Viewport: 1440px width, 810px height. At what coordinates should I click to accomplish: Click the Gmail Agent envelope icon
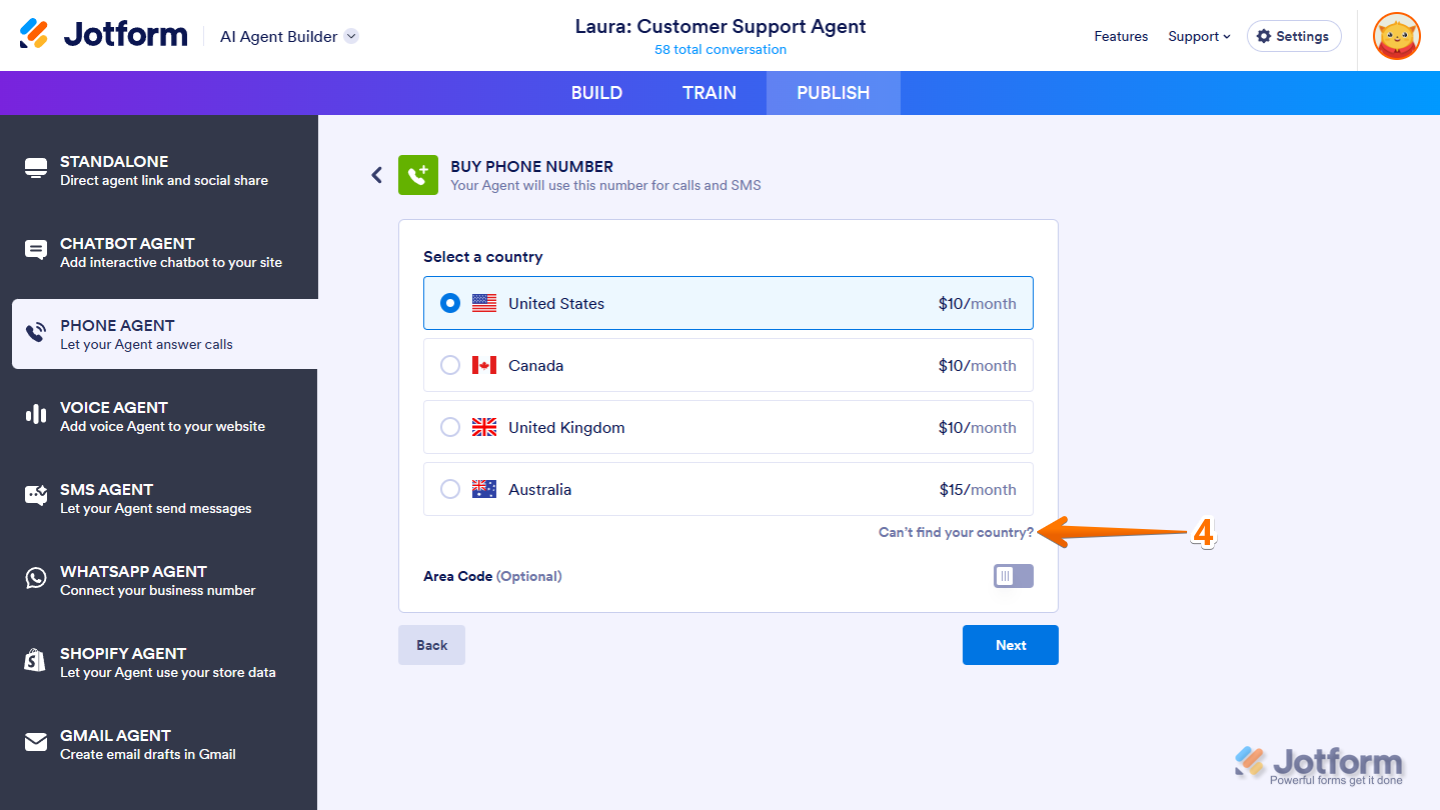pos(36,742)
